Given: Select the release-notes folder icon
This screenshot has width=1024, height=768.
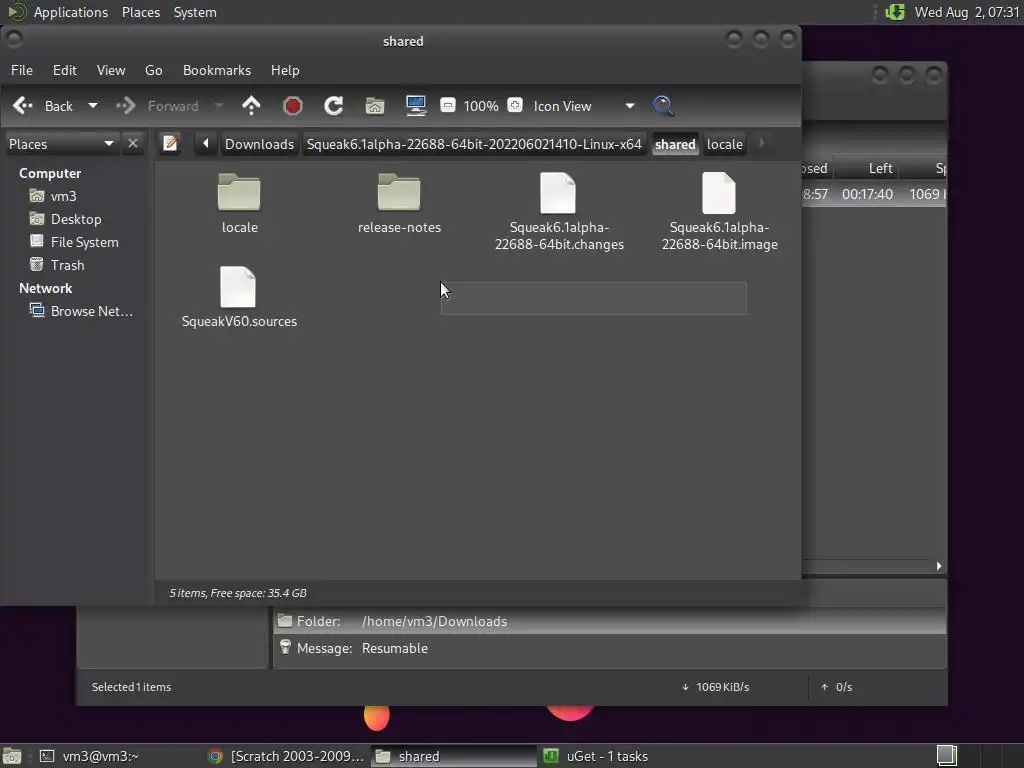Looking at the screenshot, I should coord(399,192).
